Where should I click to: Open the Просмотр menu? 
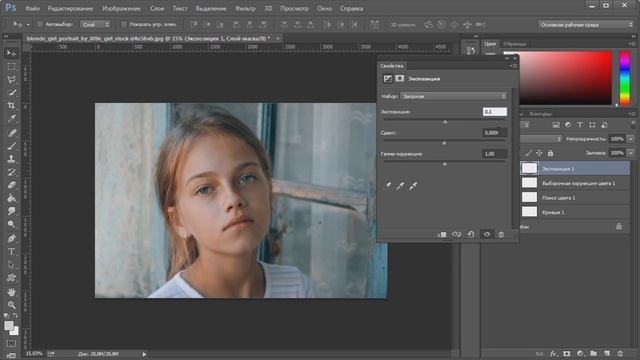click(x=294, y=8)
